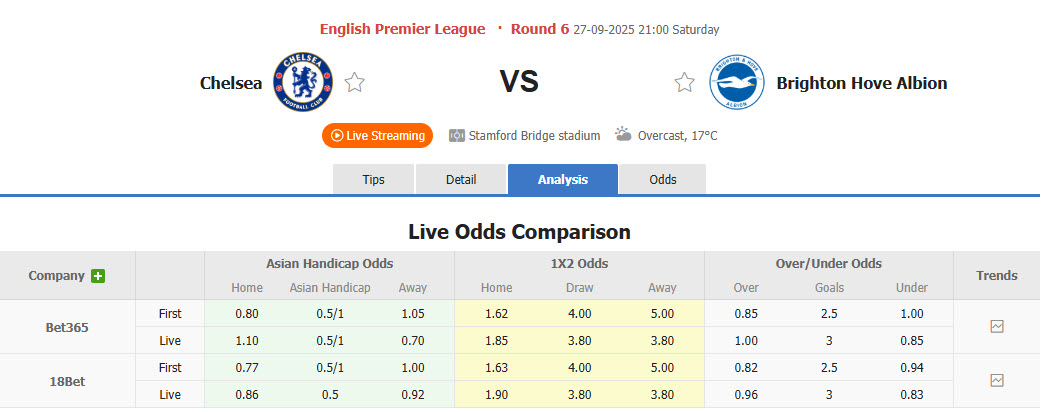
Task: Click the Chelsea club crest logo
Action: 304,81
